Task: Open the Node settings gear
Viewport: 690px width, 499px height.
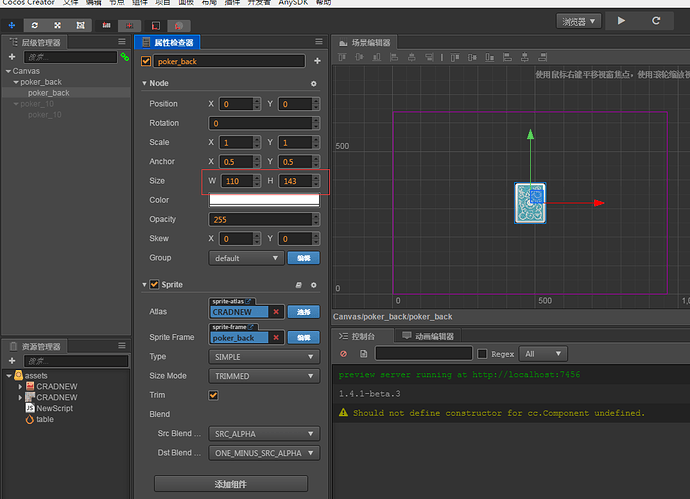Action: tap(313, 84)
